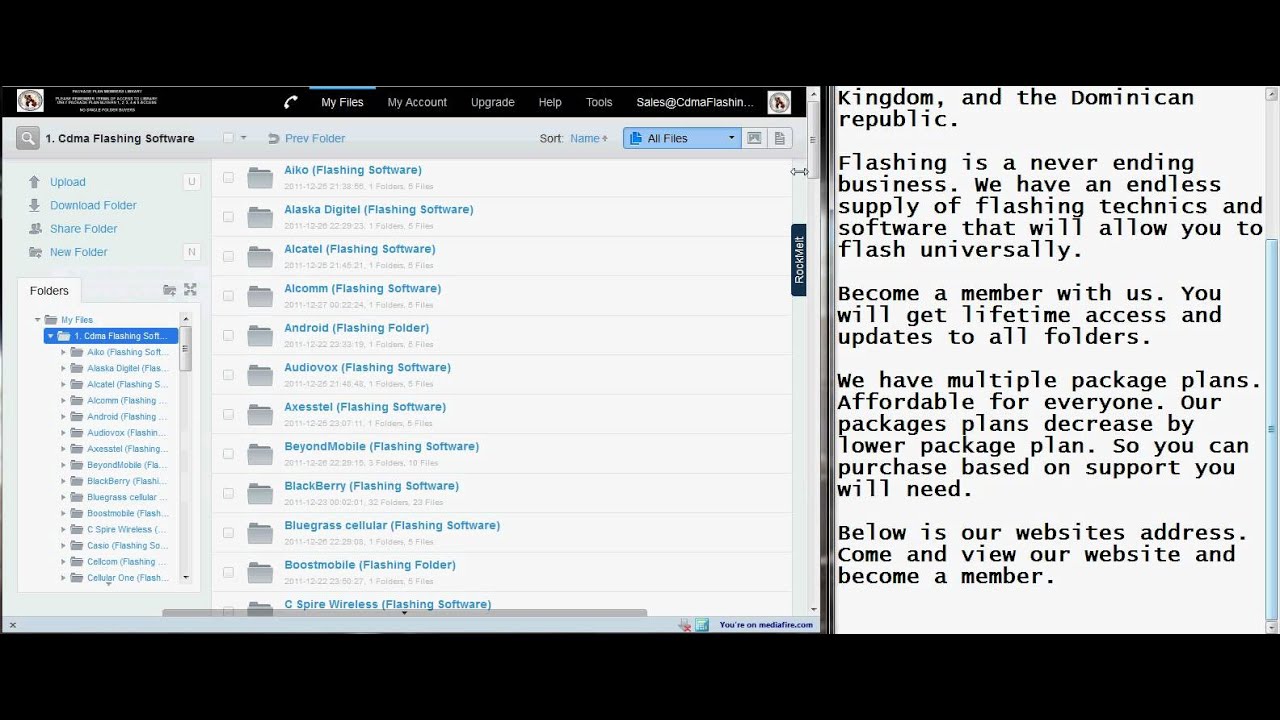Click the Aiko folder icon in list
The width and height of the screenshot is (1280, 720).
tap(260, 178)
